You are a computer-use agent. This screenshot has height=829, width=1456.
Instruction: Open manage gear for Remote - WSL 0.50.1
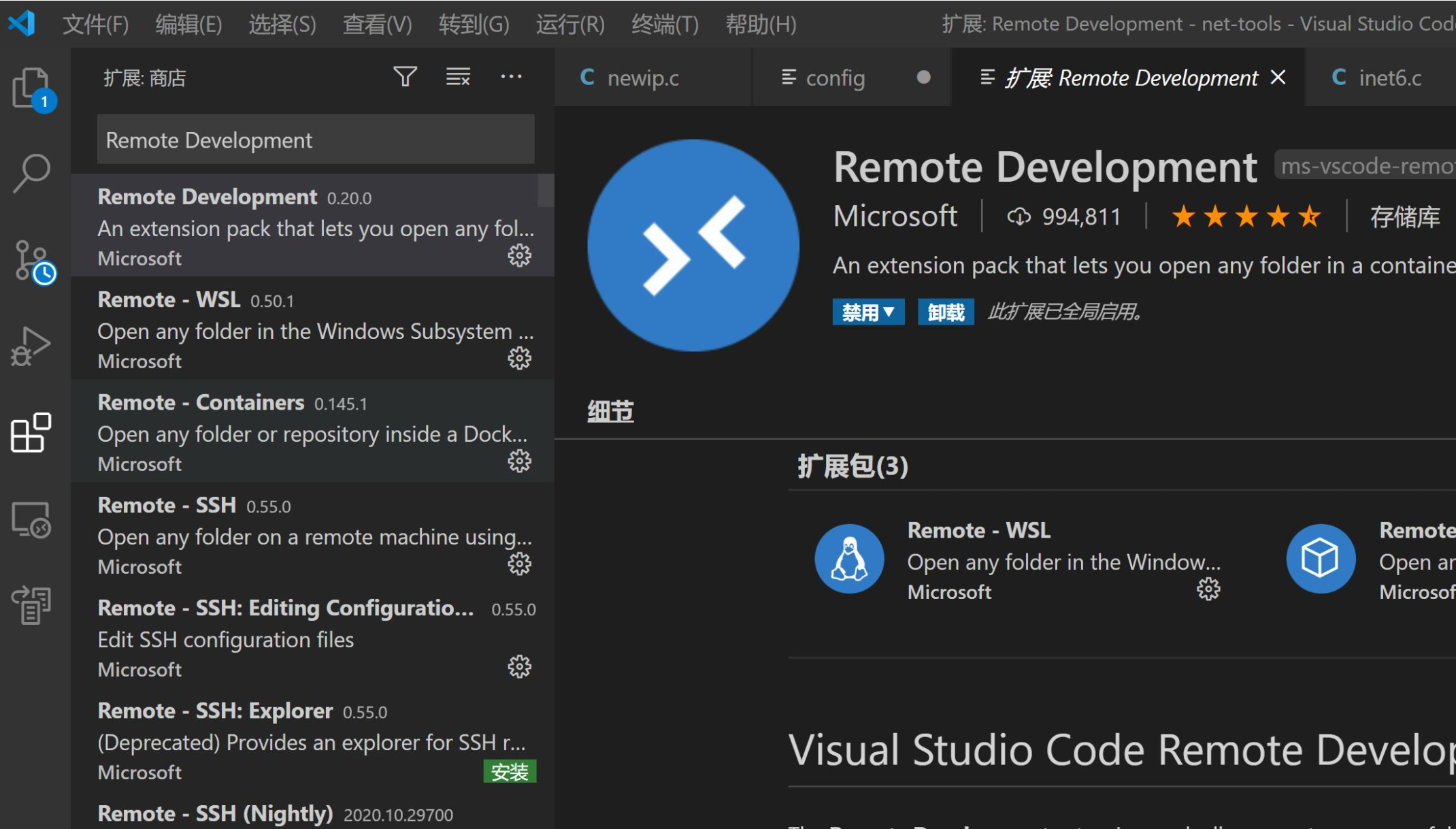point(520,359)
